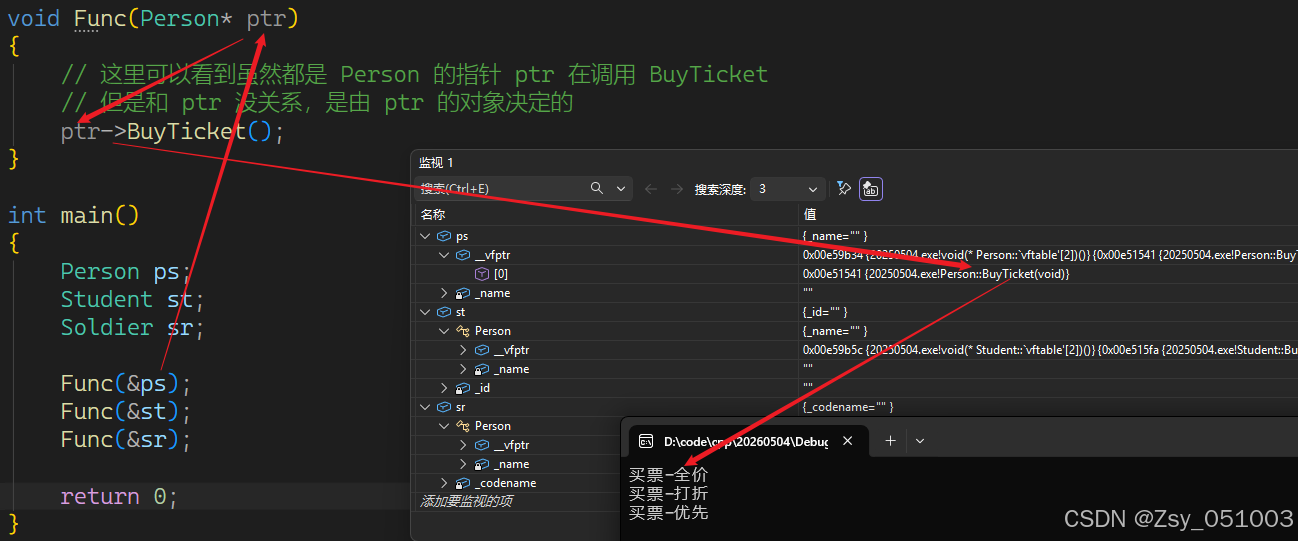Click the next search result arrow

pyautogui.click(x=677, y=188)
